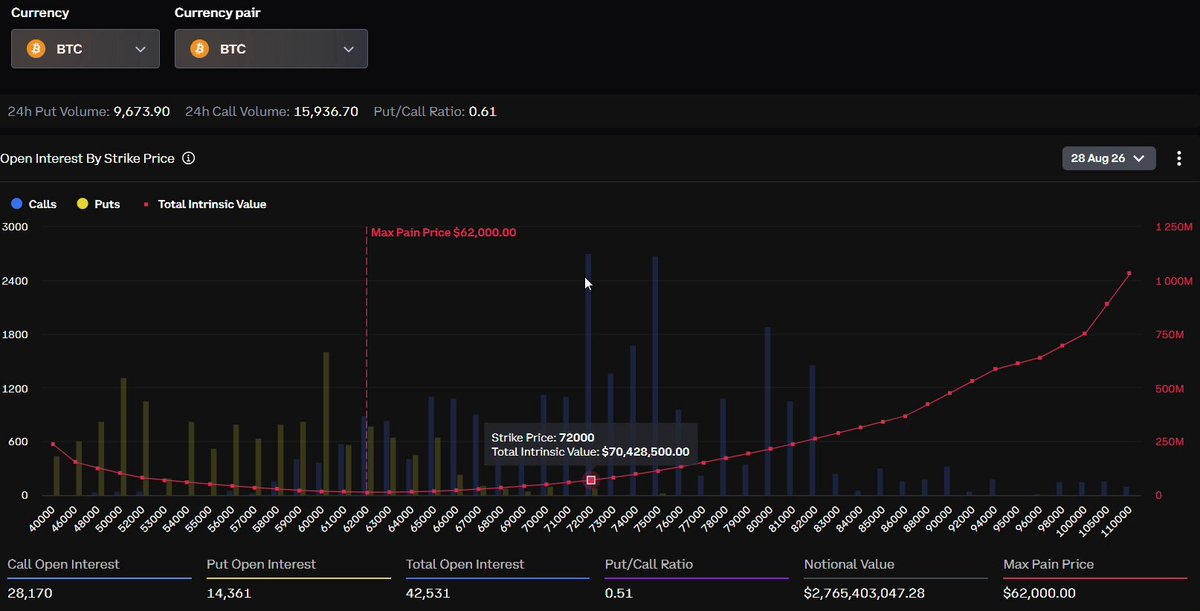Click the highlighted intrinsic value marker at 72000
The height and width of the screenshot is (611, 1200).
coord(591,480)
